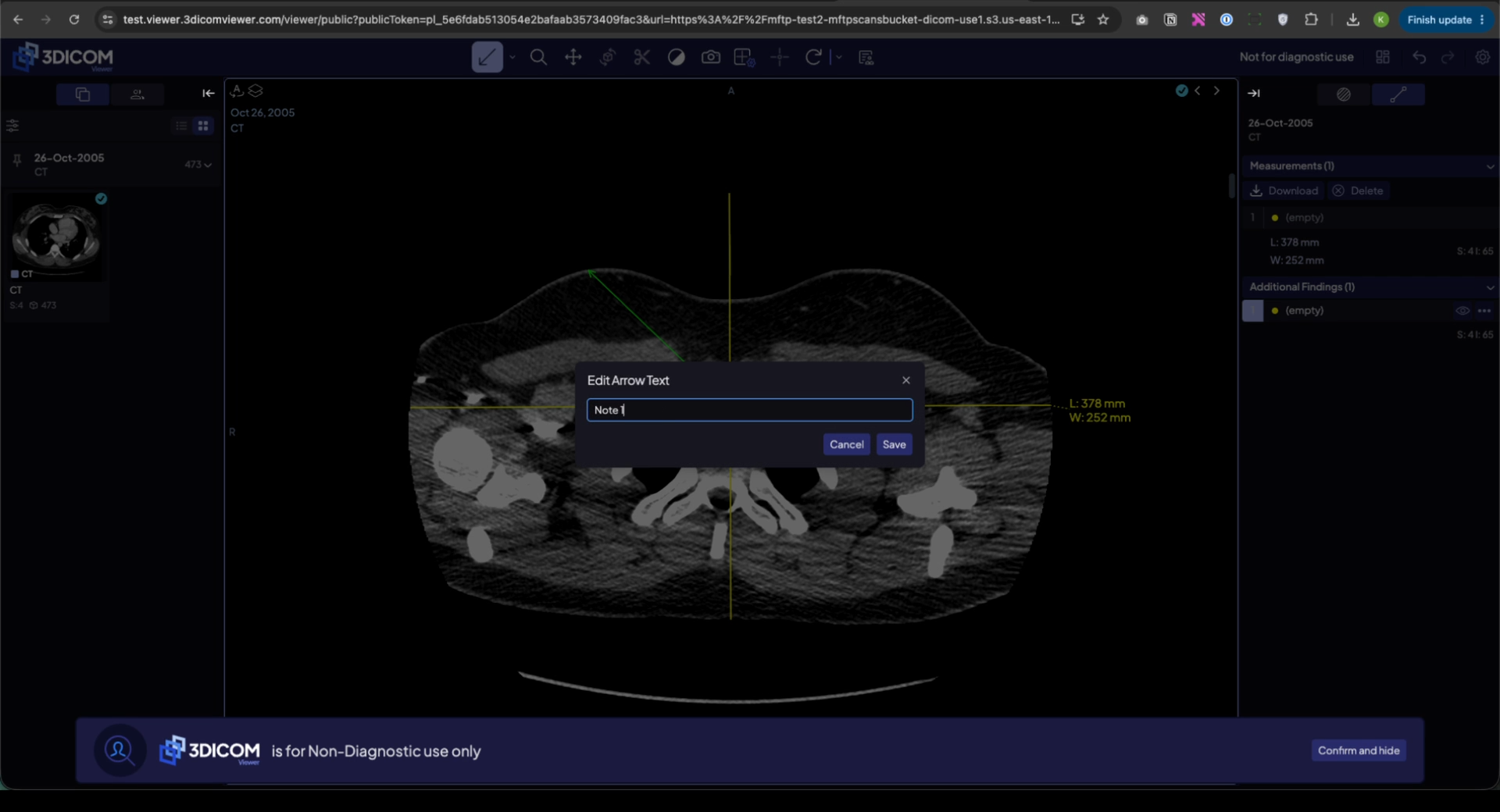Viewport: 1500px width, 812px height.
Task: Click the redo arrow
Action: click(x=1448, y=57)
